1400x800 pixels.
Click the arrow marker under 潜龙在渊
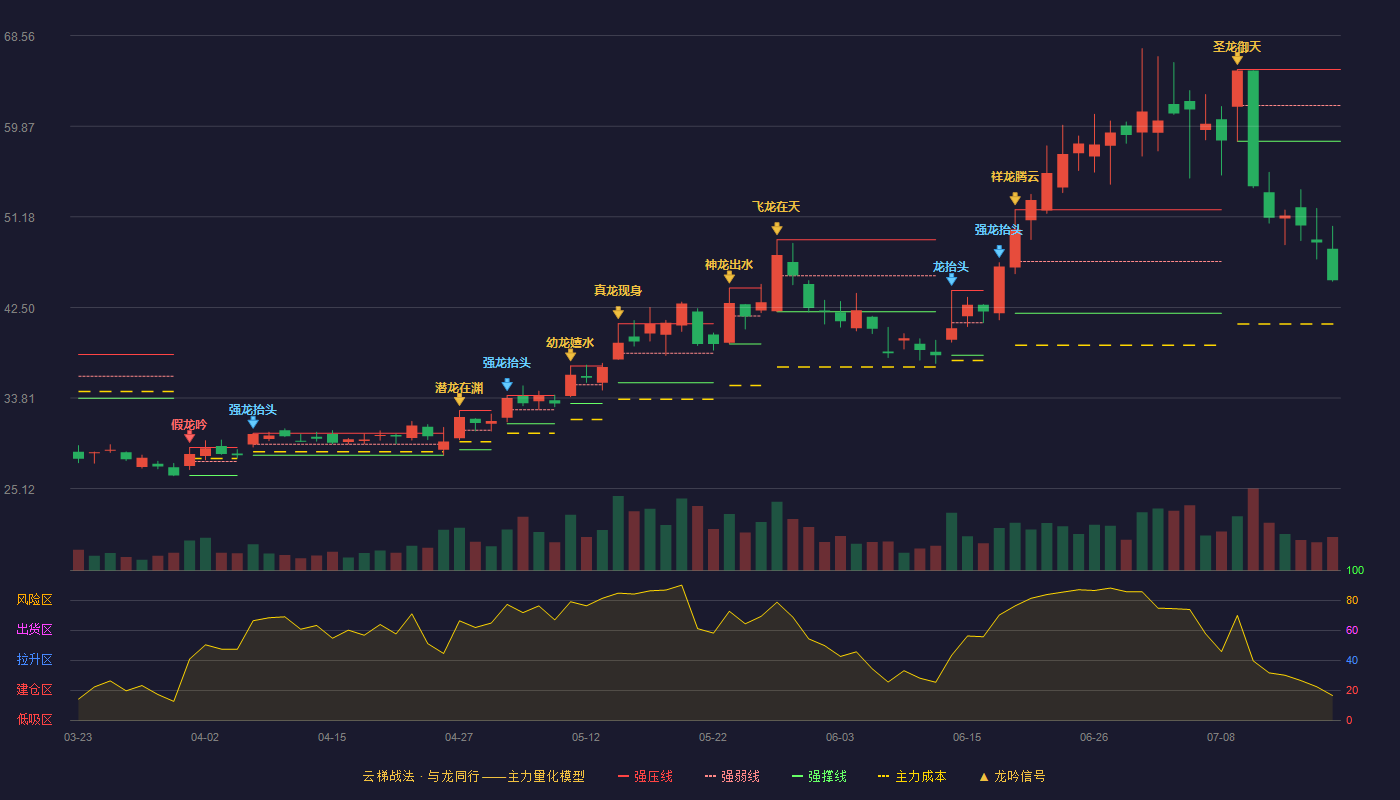459,400
